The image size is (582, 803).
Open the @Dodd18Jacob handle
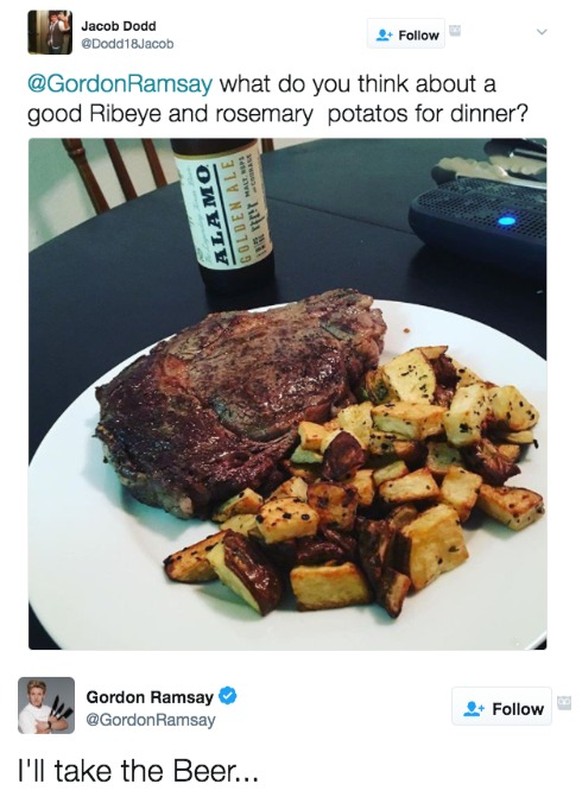[128, 44]
